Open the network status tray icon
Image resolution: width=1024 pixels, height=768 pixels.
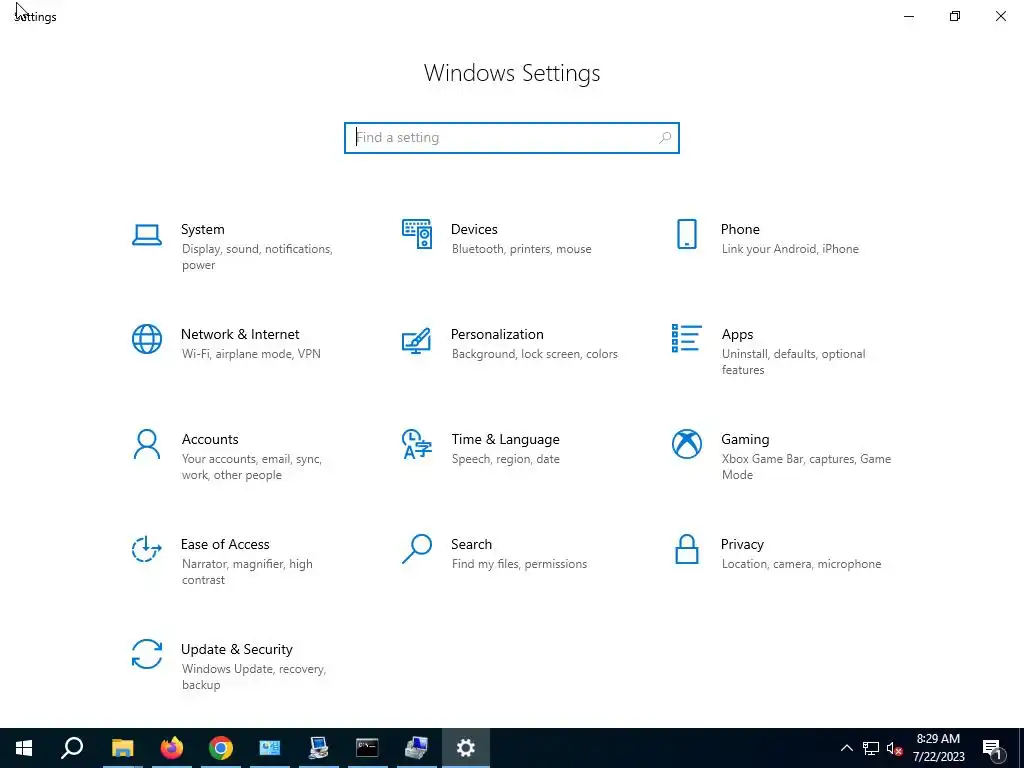871,748
